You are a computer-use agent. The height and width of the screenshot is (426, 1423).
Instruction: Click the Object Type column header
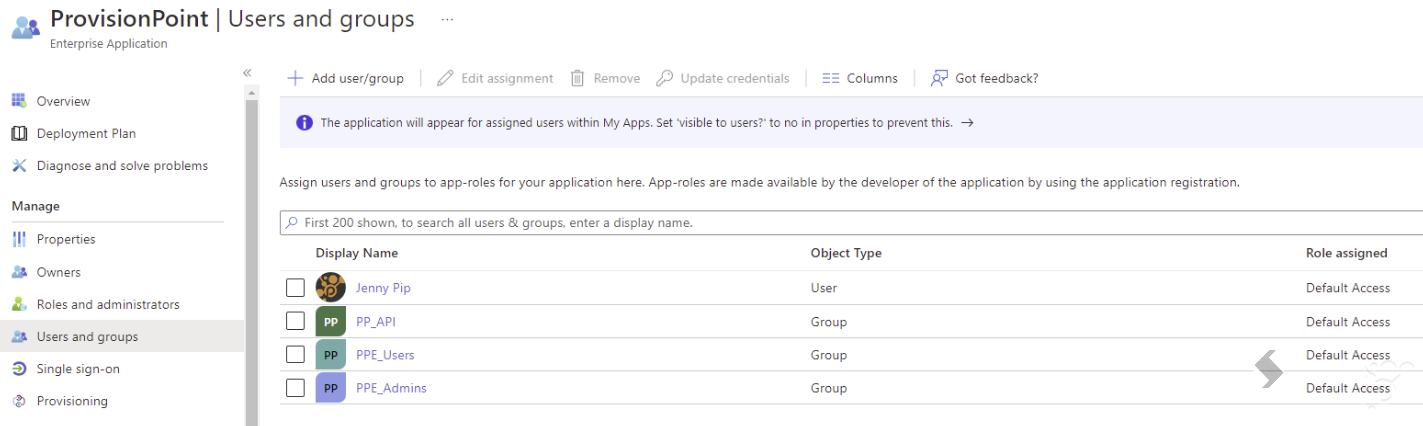point(846,253)
